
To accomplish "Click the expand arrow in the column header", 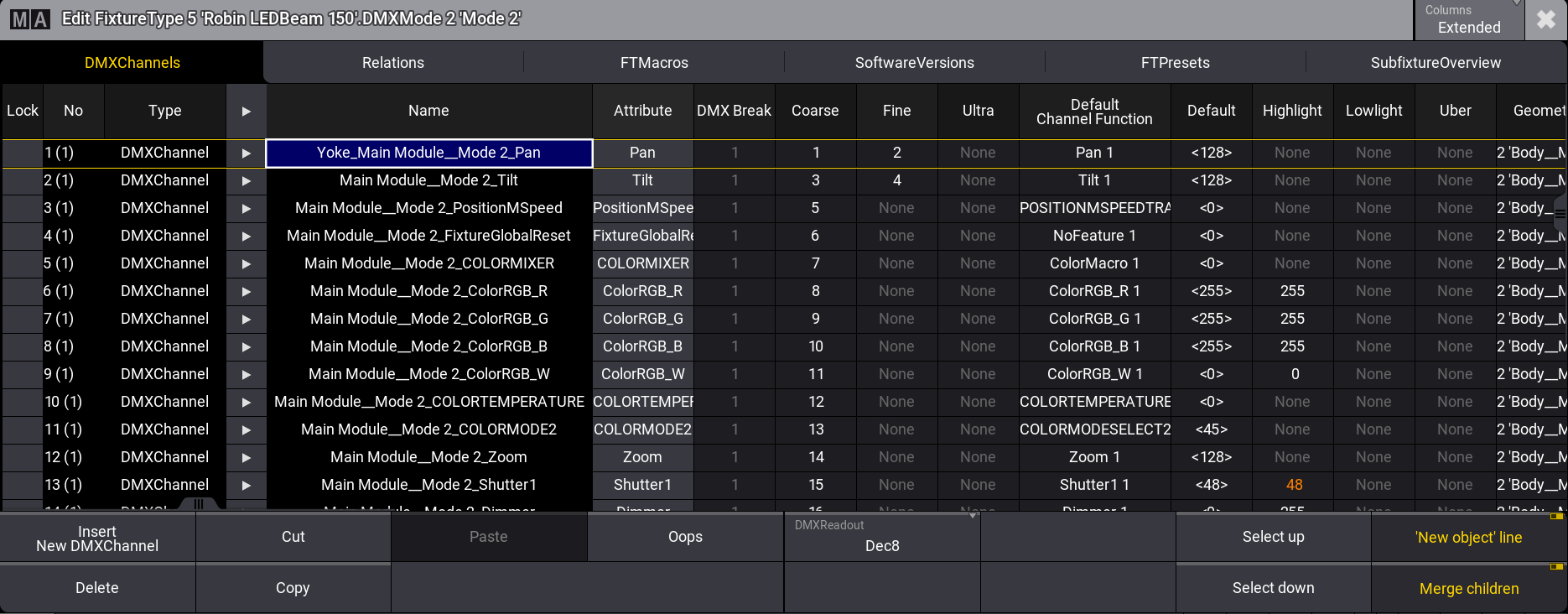I will click(x=246, y=111).
